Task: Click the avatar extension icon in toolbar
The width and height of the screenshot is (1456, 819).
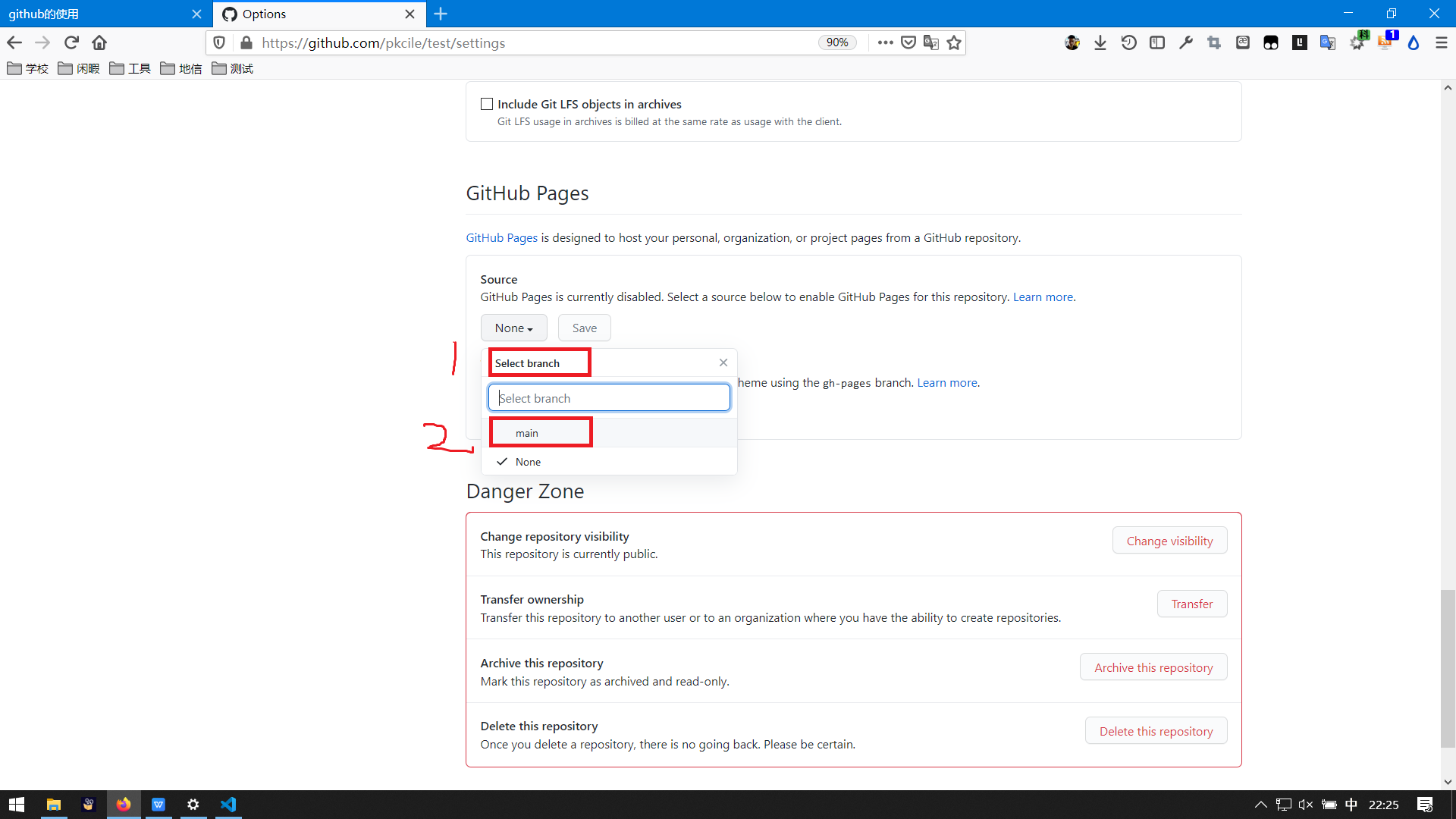Action: [1072, 42]
